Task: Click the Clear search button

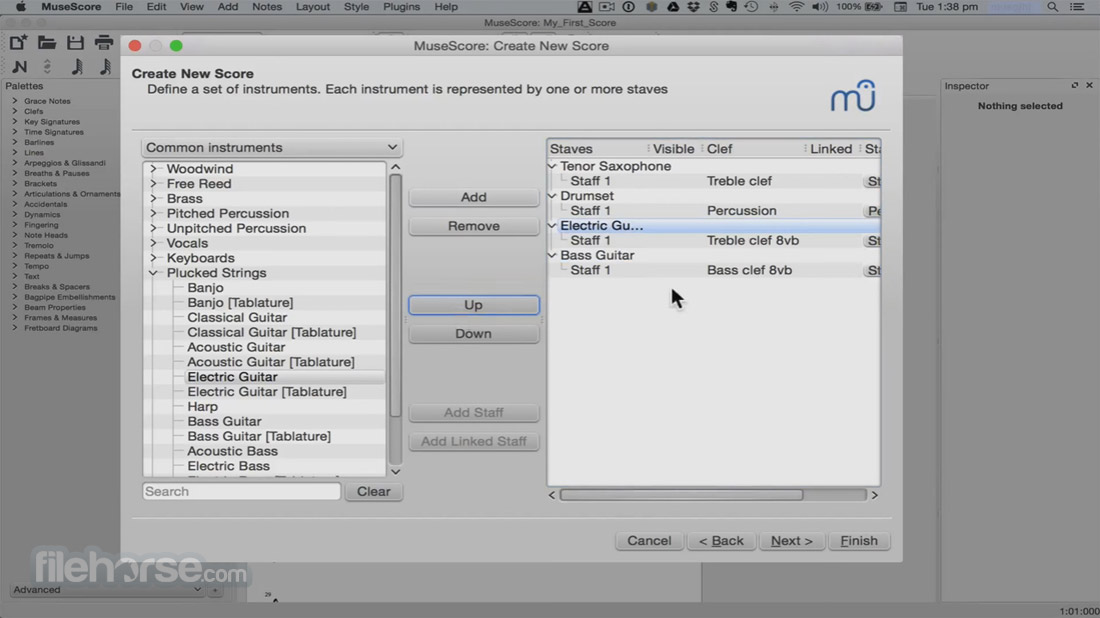Action: click(x=373, y=492)
